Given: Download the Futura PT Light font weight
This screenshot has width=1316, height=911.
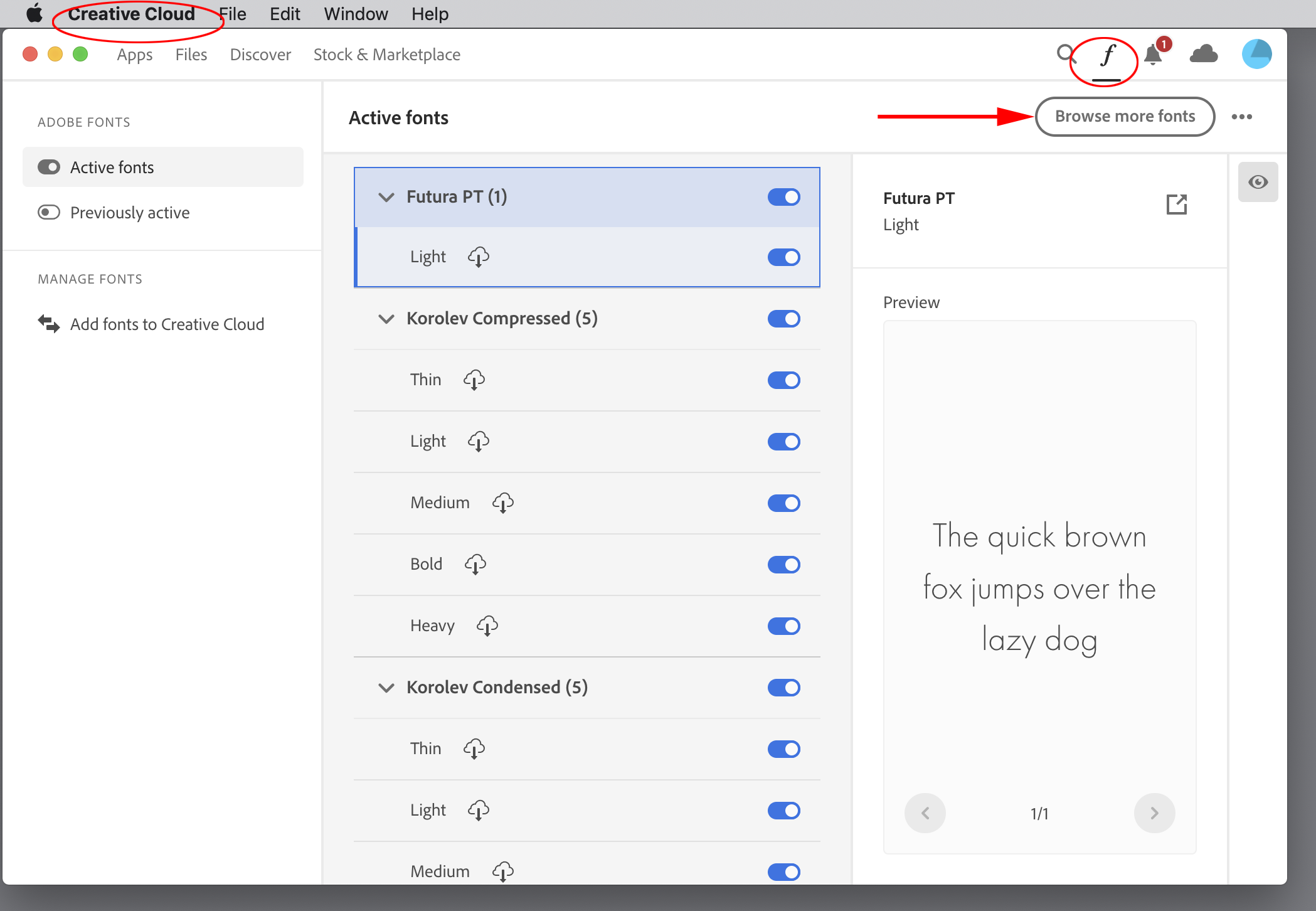Looking at the screenshot, I should coord(479,257).
